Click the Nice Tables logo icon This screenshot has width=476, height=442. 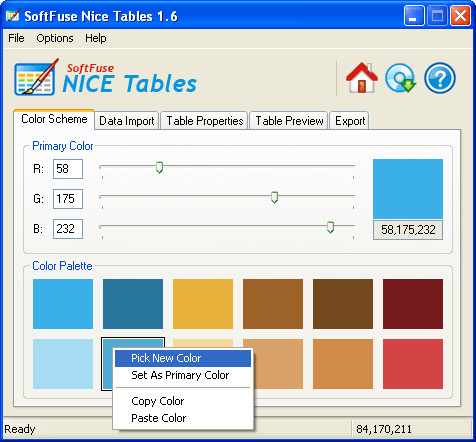(36, 77)
